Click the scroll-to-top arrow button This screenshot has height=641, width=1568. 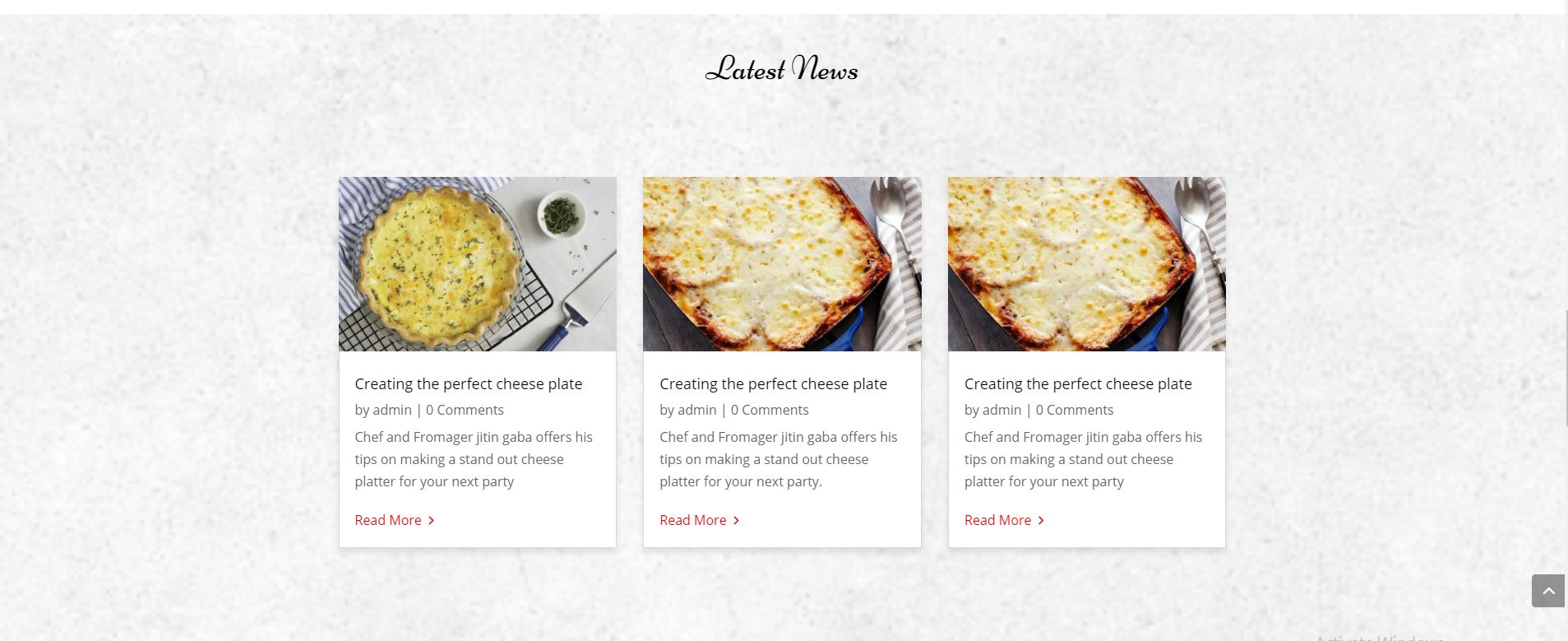[1548, 591]
